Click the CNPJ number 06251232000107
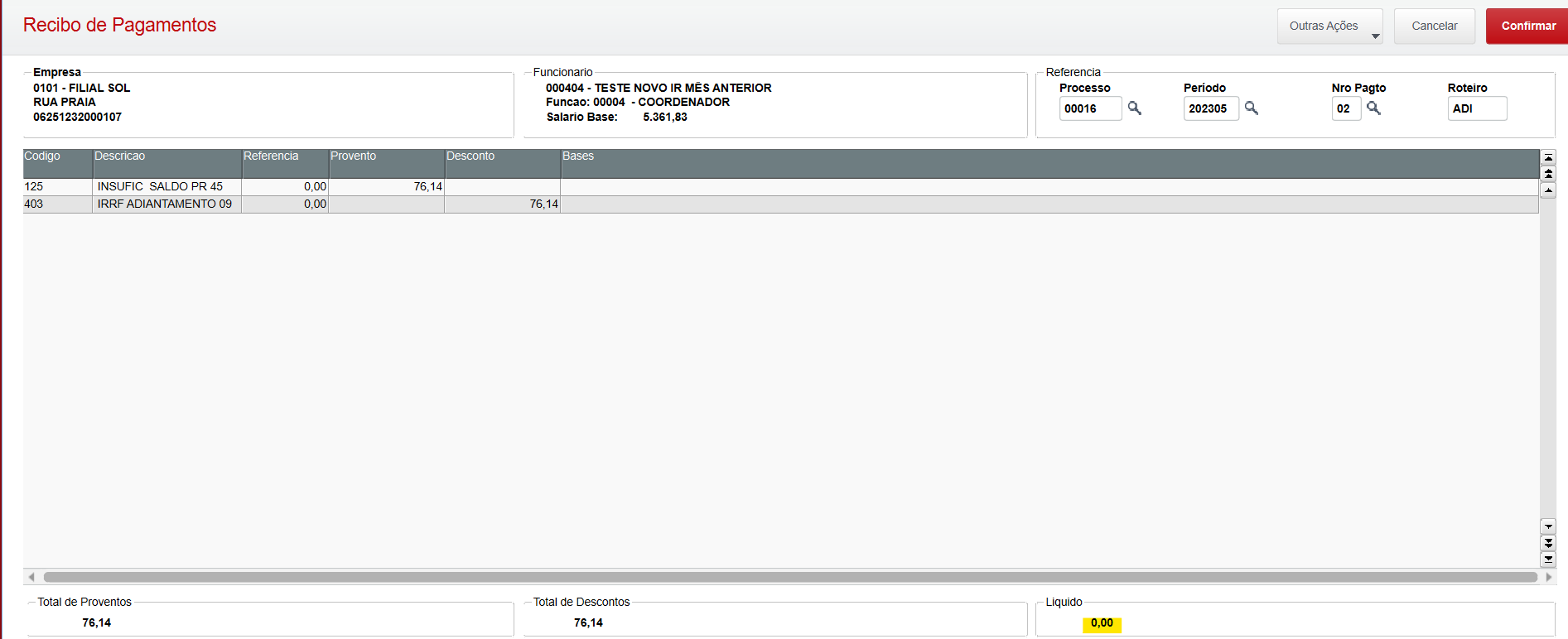The image size is (1568, 639). (x=77, y=117)
